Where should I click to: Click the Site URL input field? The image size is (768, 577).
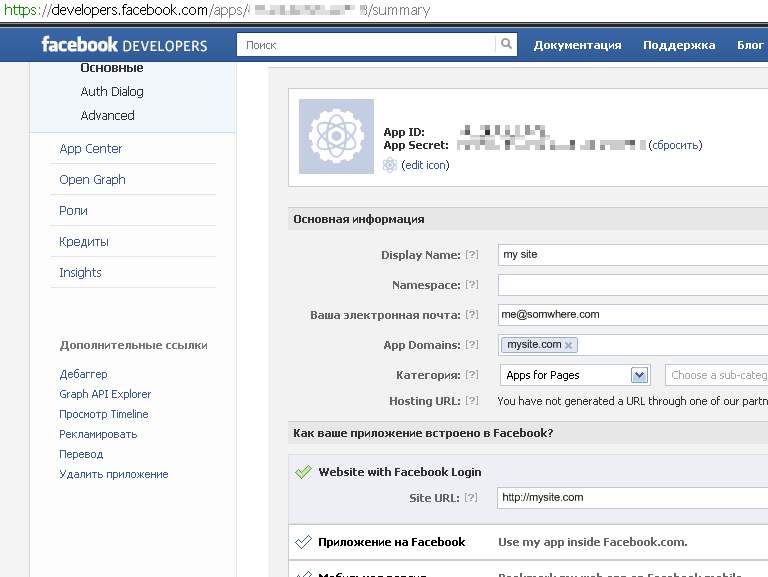pos(632,498)
